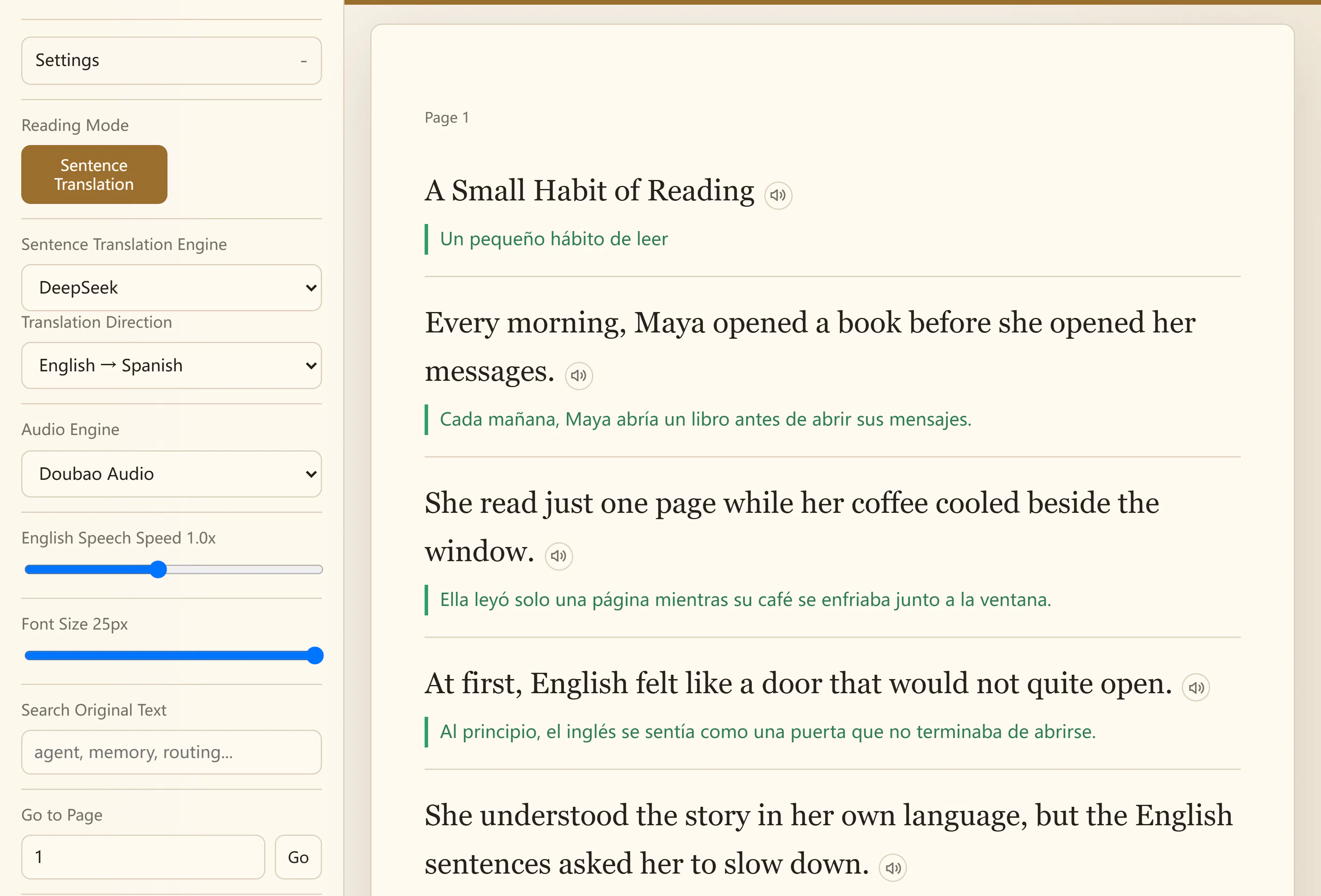Toggle the Sentence Translation reading mode
Screen dimensions: 1321x896
click(x=94, y=174)
